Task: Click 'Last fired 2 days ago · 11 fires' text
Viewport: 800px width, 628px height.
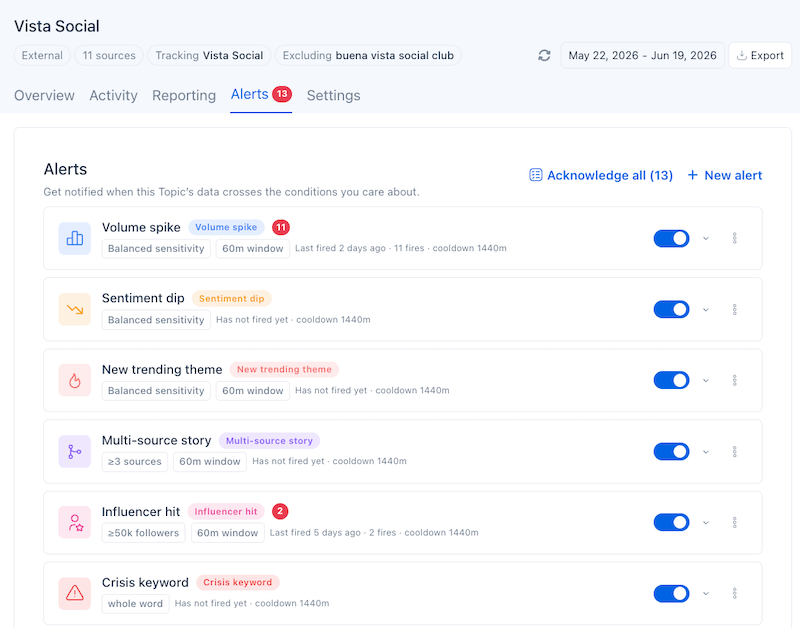Action: (360, 248)
